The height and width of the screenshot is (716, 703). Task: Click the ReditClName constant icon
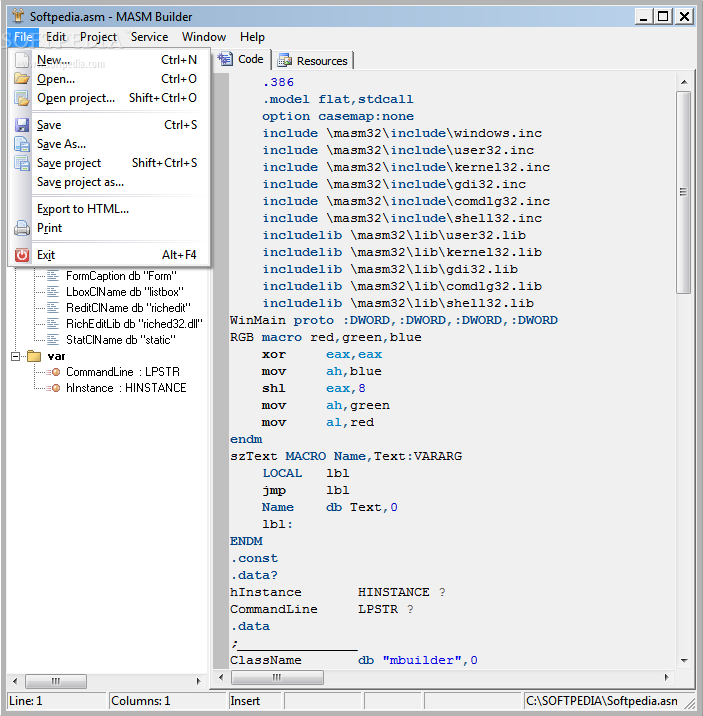[x=53, y=308]
